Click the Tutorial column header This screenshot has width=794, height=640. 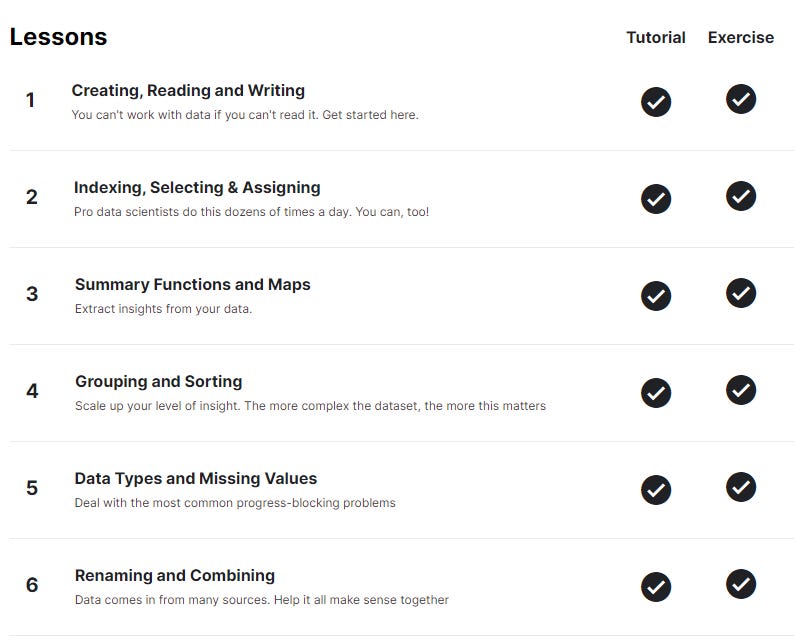tap(656, 37)
